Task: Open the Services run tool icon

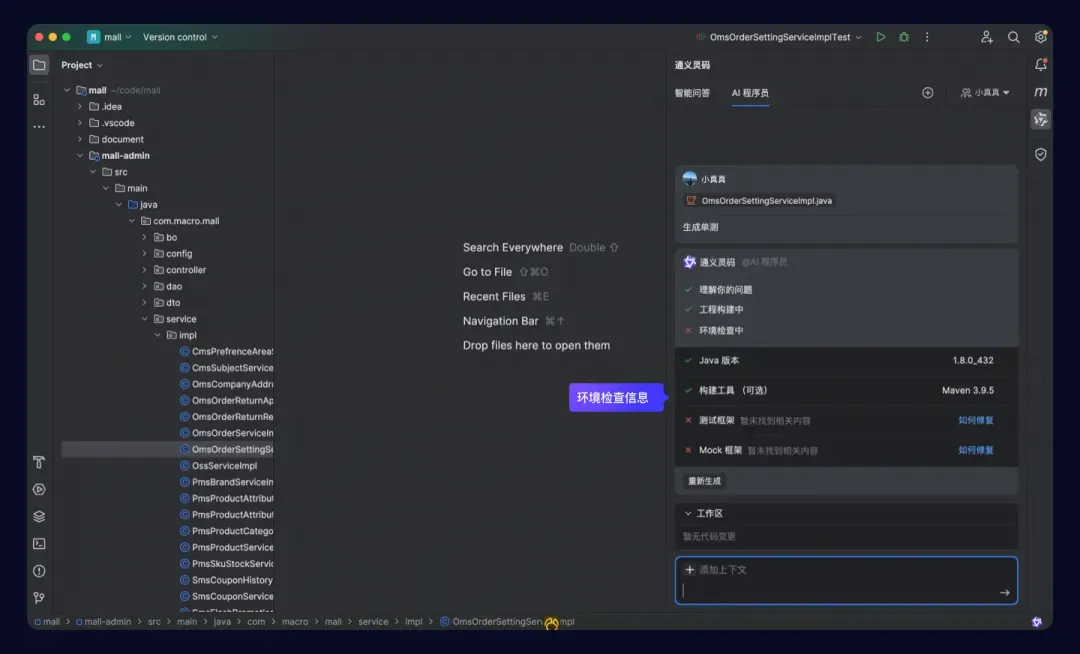Action: (39, 489)
